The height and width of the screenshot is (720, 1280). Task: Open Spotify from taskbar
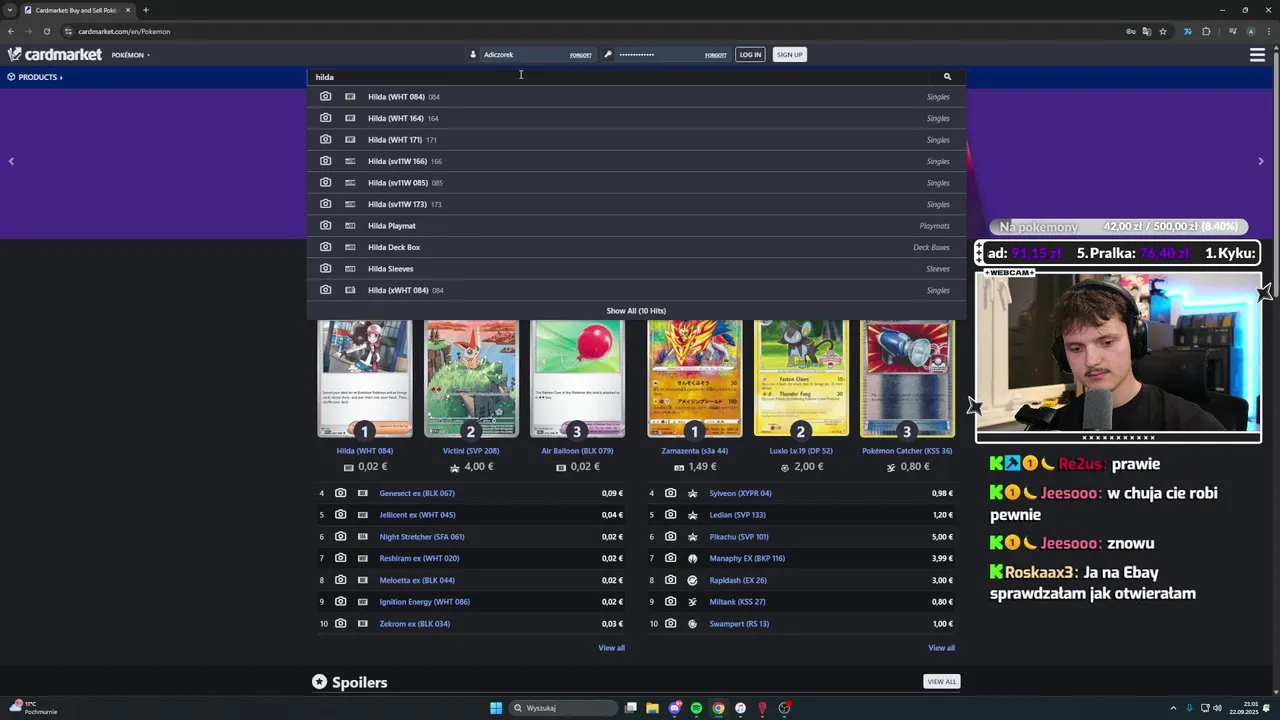697,708
